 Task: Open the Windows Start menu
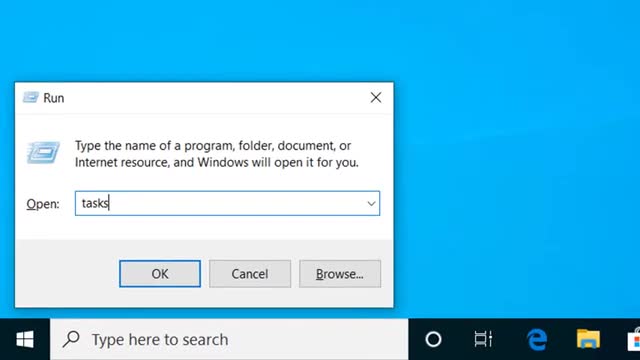[x=25, y=339]
